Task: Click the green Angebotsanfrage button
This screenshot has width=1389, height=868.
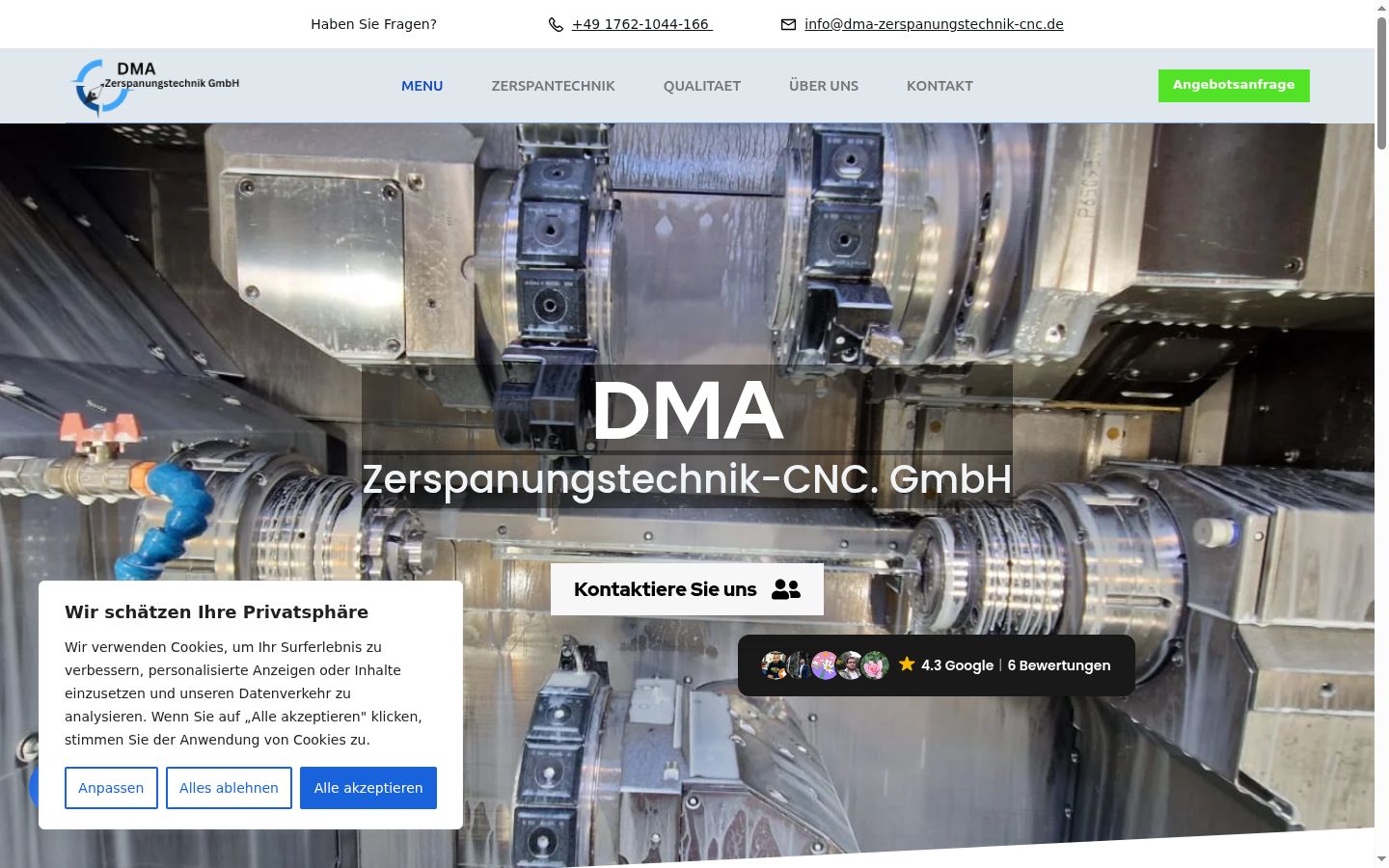Action: [1234, 86]
